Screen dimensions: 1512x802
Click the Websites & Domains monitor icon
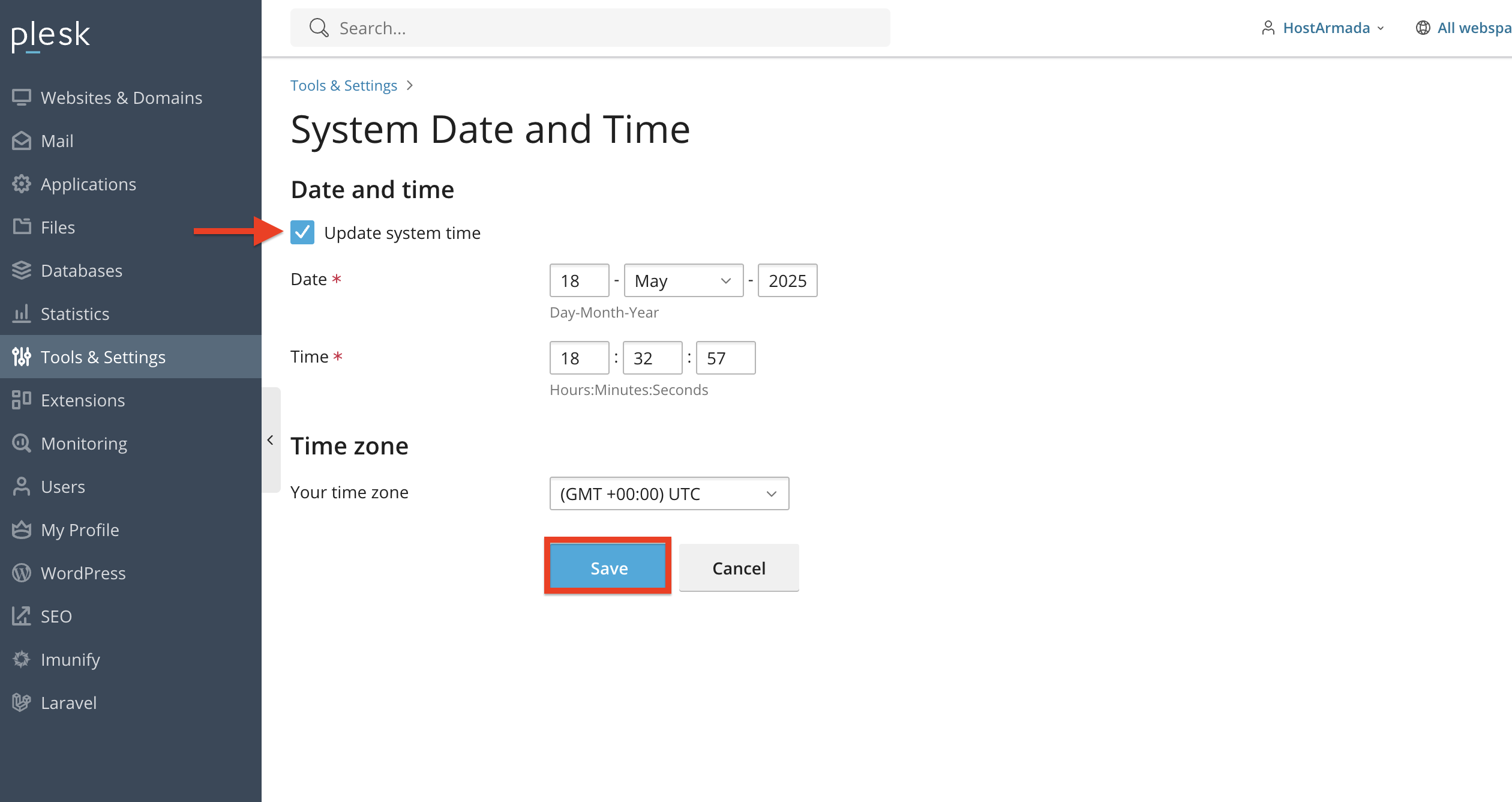pos(22,97)
